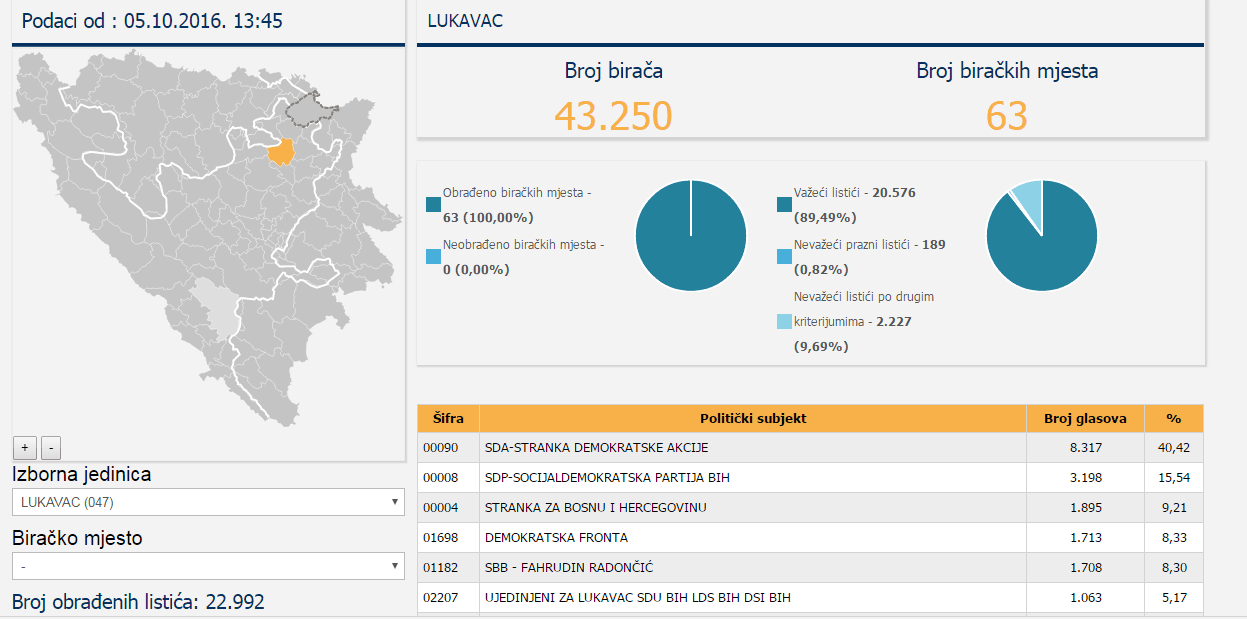Select the Demokratska Fronta table row
Viewport: 1247px width, 619px height.
(x=752, y=538)
